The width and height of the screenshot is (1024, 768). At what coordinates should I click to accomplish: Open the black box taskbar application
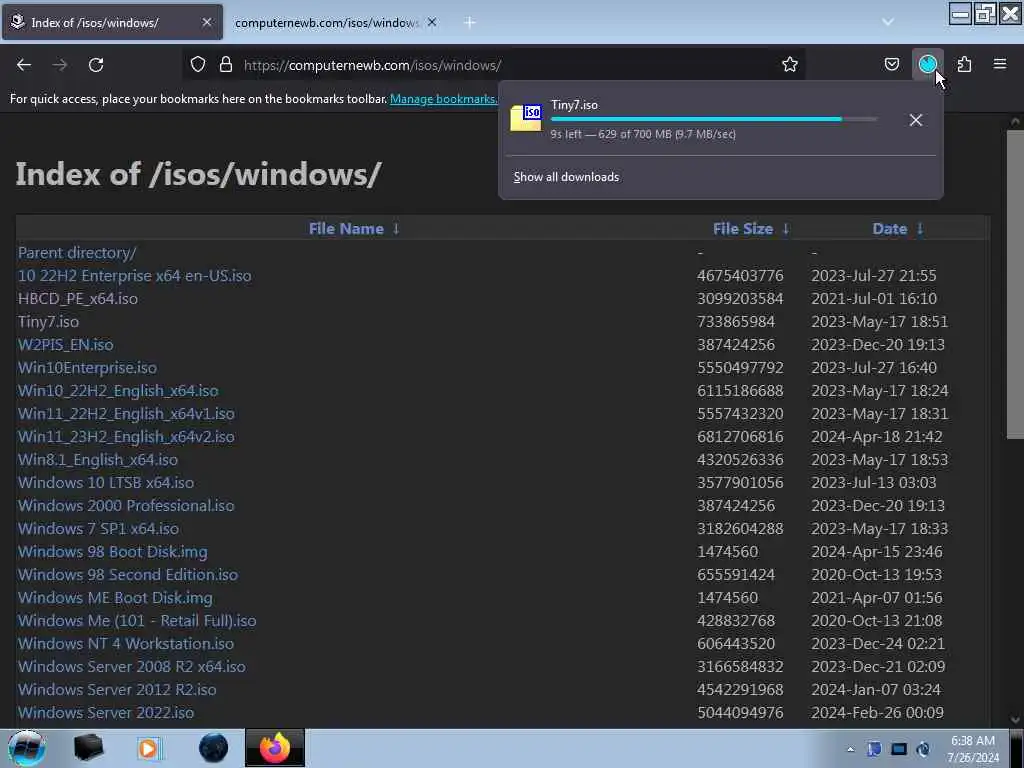(89, 748)
